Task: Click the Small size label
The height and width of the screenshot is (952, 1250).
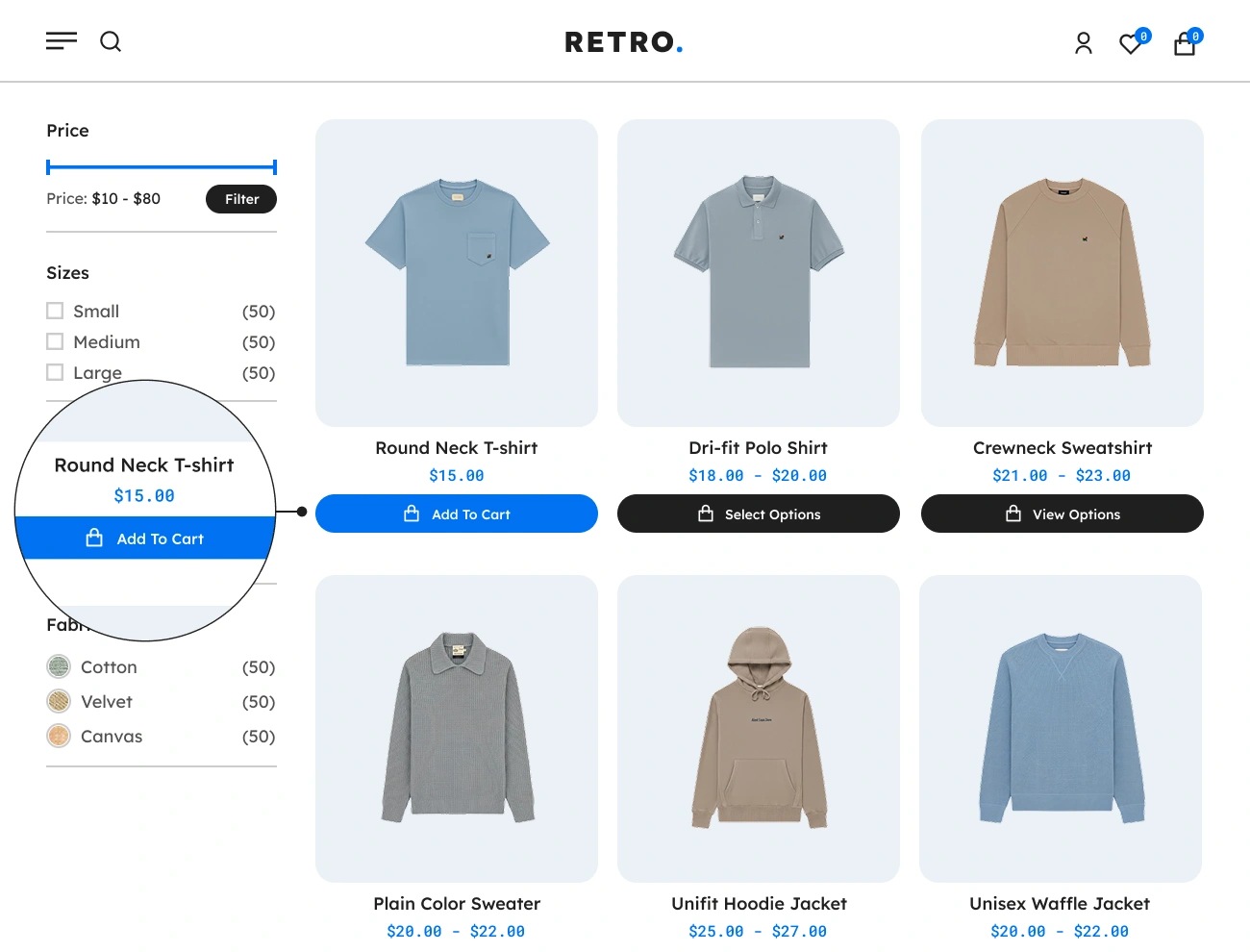Action: click(96, 312)
